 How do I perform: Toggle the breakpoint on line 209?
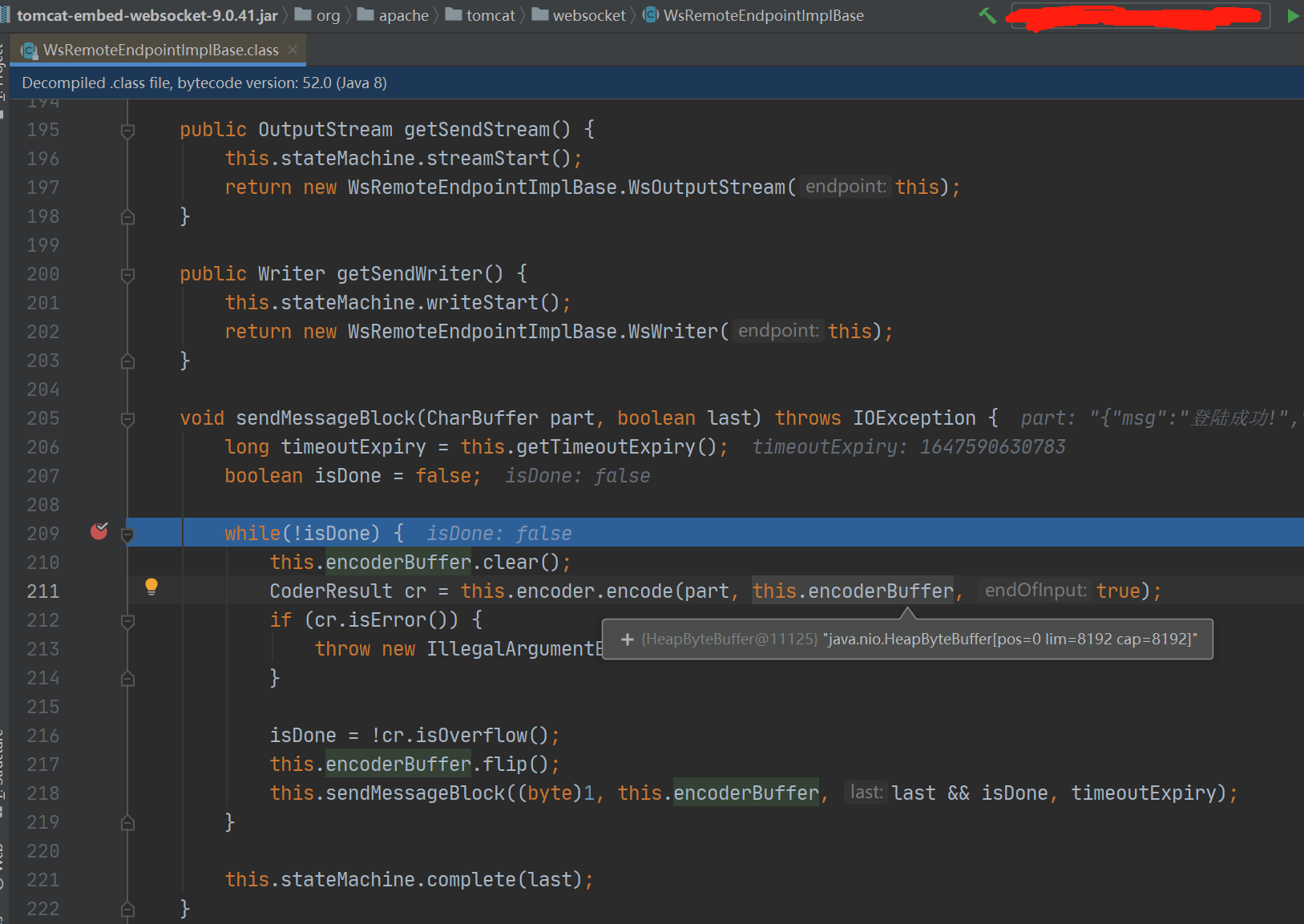pos(99,531)
